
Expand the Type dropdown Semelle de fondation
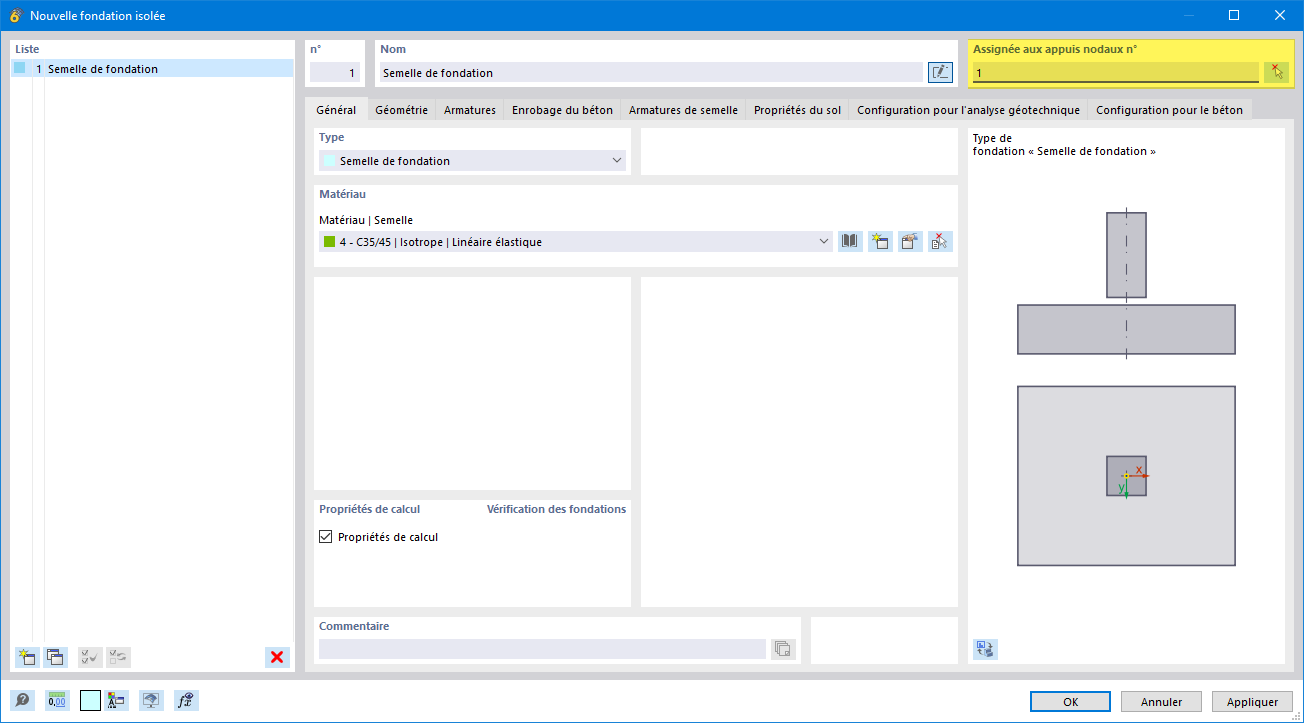(x=472, y=161)
